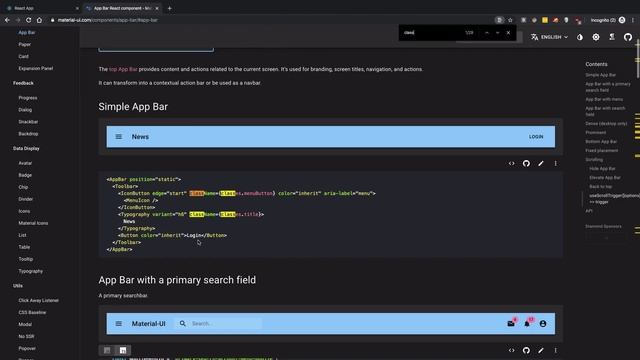Edit the primary search field demo
The image size is (640, 360).
(541, 350)
